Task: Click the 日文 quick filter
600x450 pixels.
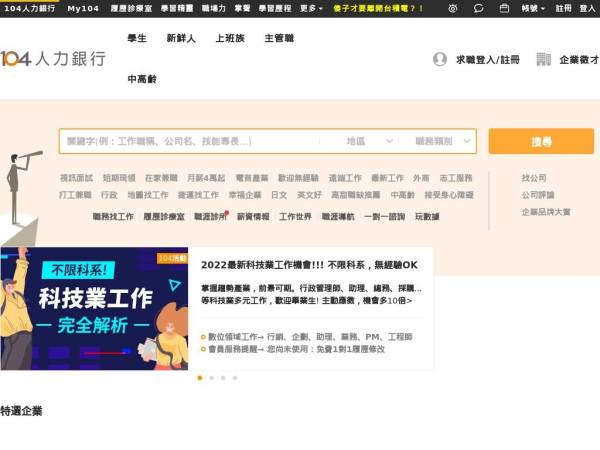Action: [279, 195]
